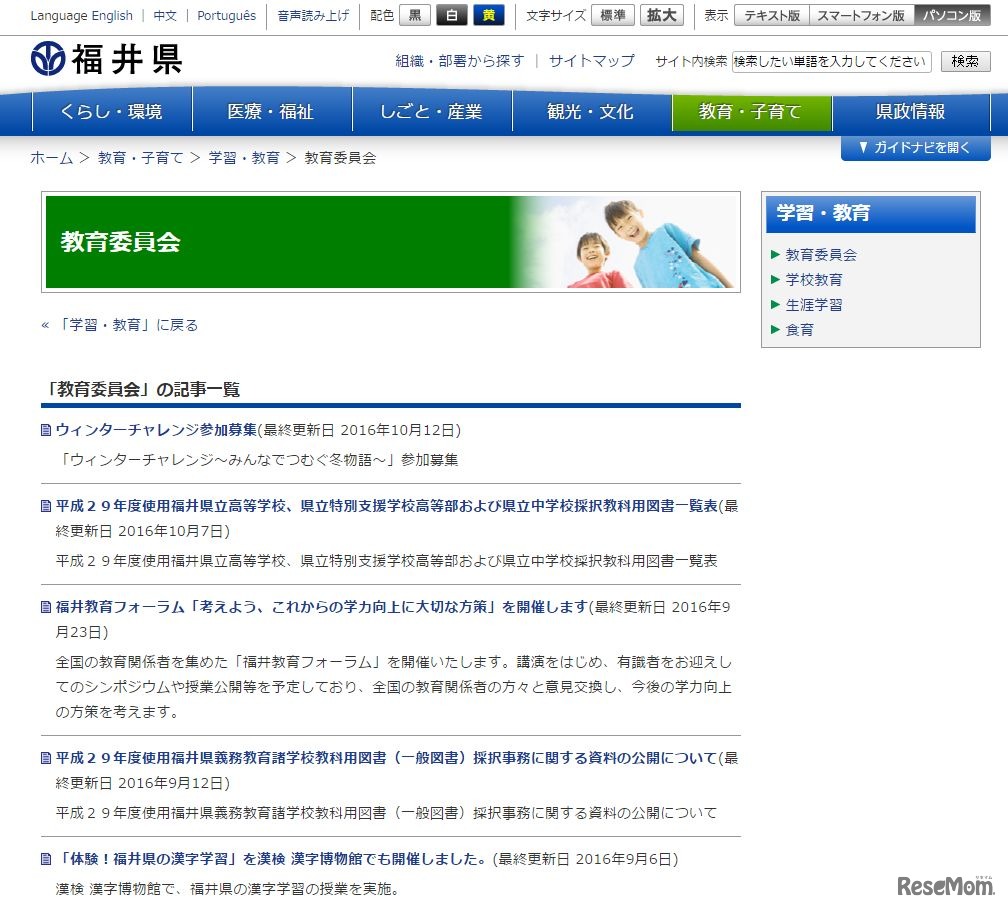The height and width of the screenshot is (909, 1008).
Task: Select the 観光・文化 navigation tab
Action: pyautogui.click(x=592, y=113)
